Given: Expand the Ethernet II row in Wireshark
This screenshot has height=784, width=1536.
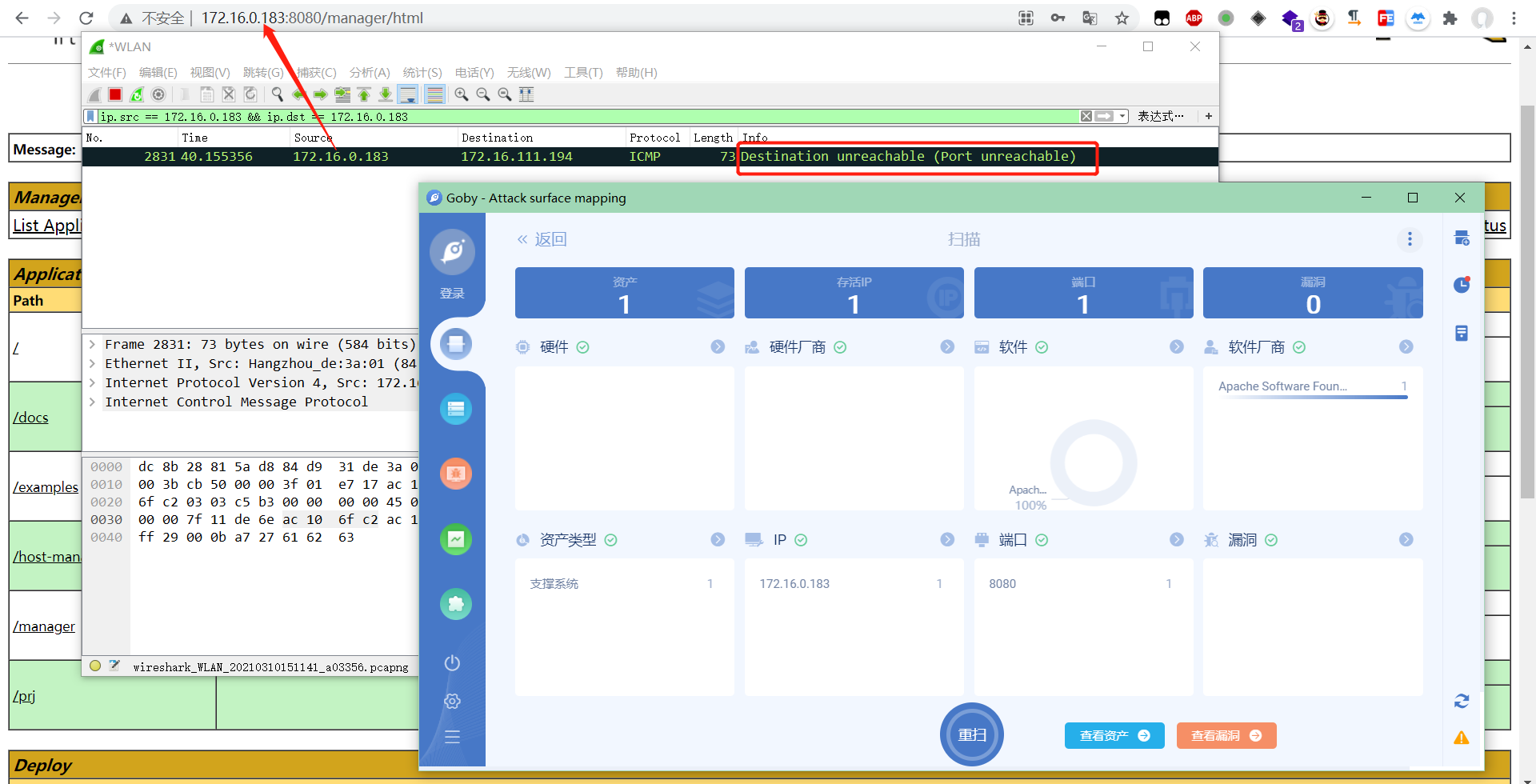Looking at the screenshot, I should point(92,364).
